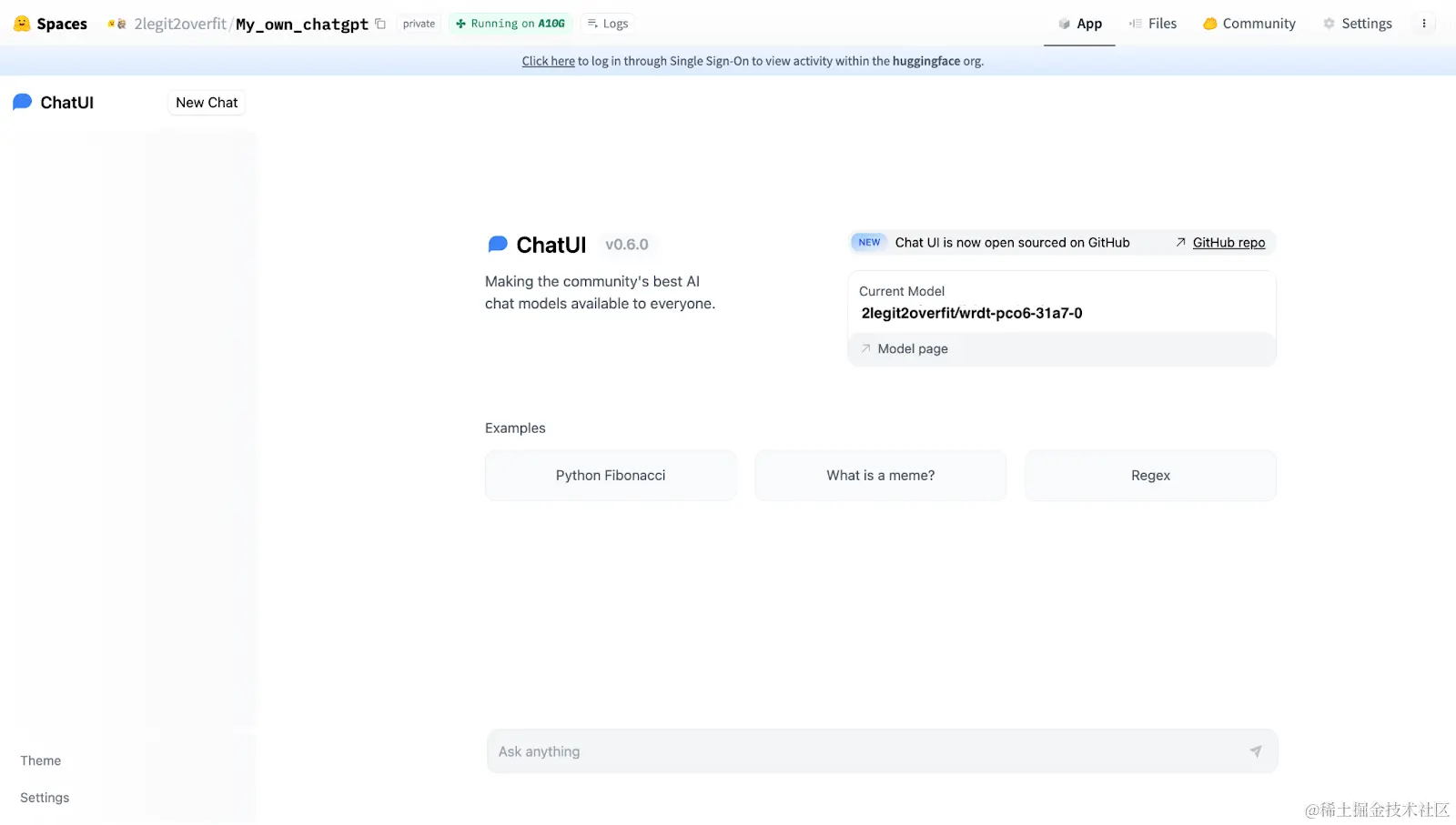Switch to the App tab
The width and height of the screenshot is (1456, 825).
click(1079, 24)
